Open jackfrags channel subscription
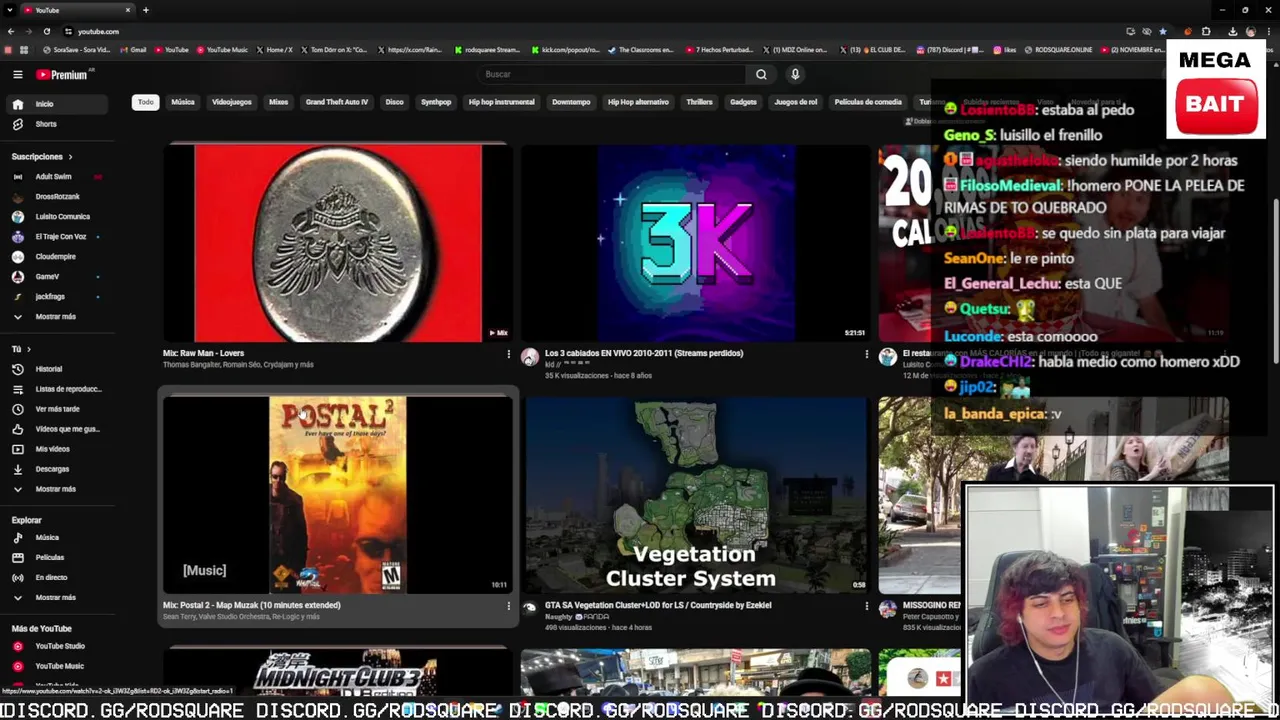 pyautogui.click(x=58, y=297)
